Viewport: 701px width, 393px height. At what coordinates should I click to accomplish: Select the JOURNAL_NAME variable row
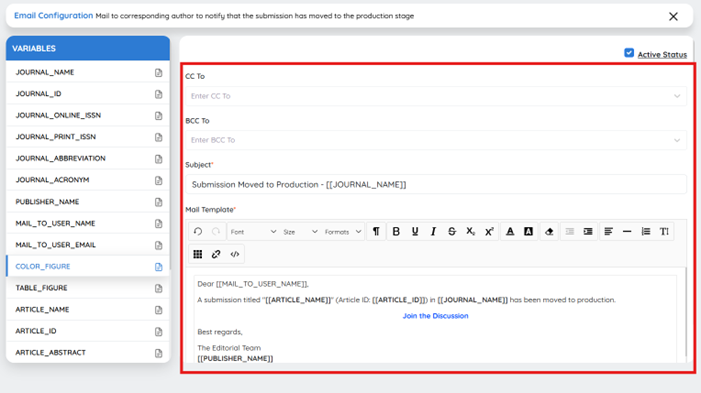click(x=88, y=72)
